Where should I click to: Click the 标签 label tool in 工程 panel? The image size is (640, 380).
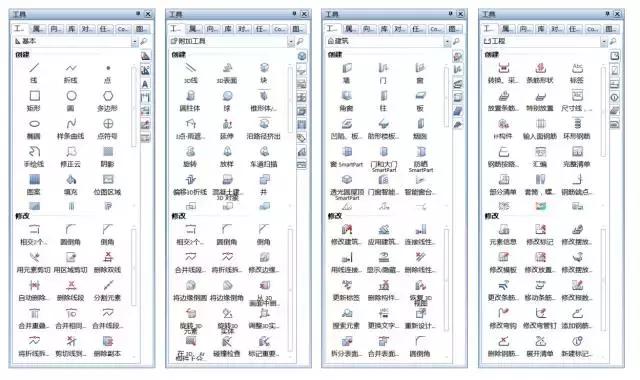tap(577, 73)
